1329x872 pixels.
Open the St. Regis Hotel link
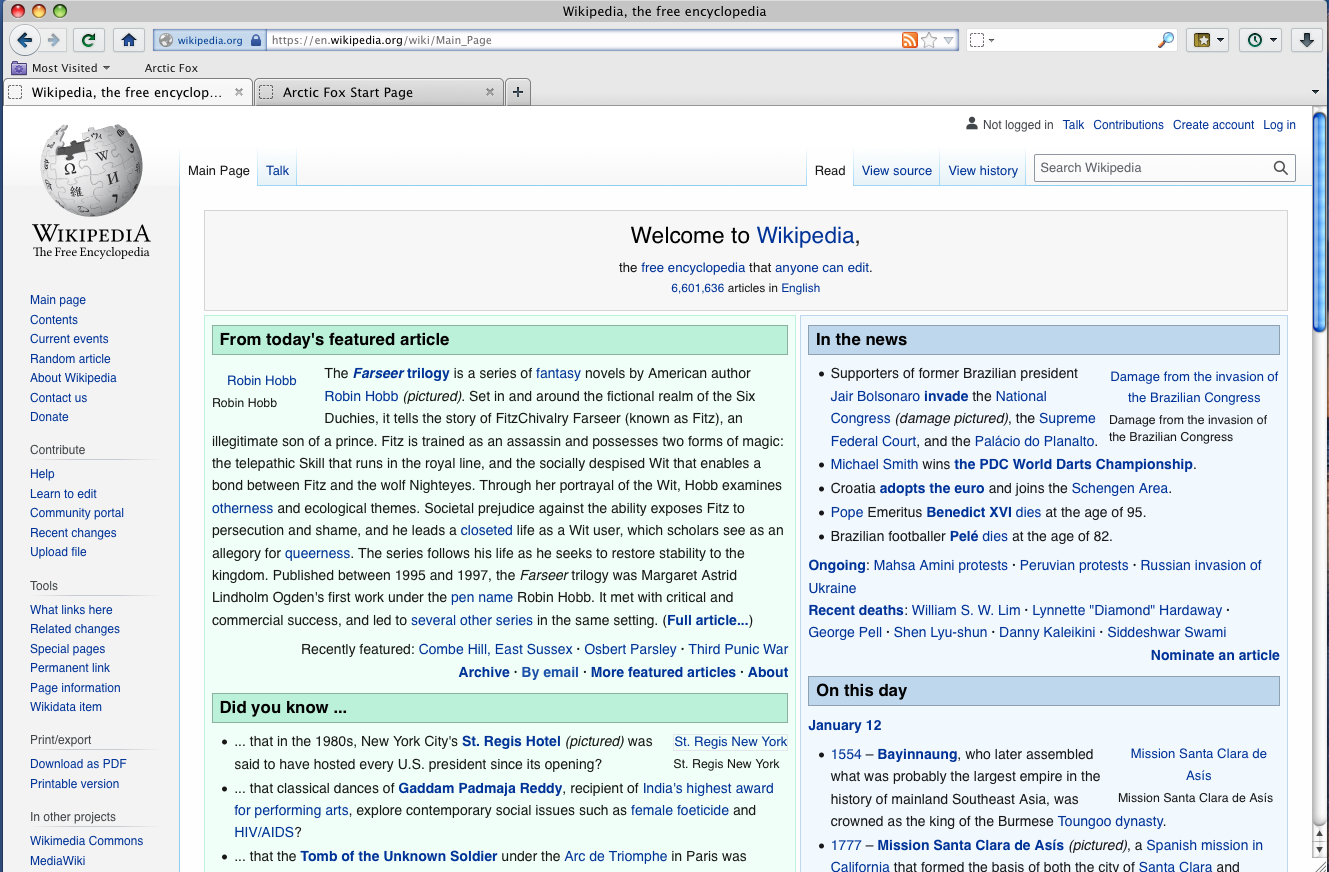click(x=511, y=741)
